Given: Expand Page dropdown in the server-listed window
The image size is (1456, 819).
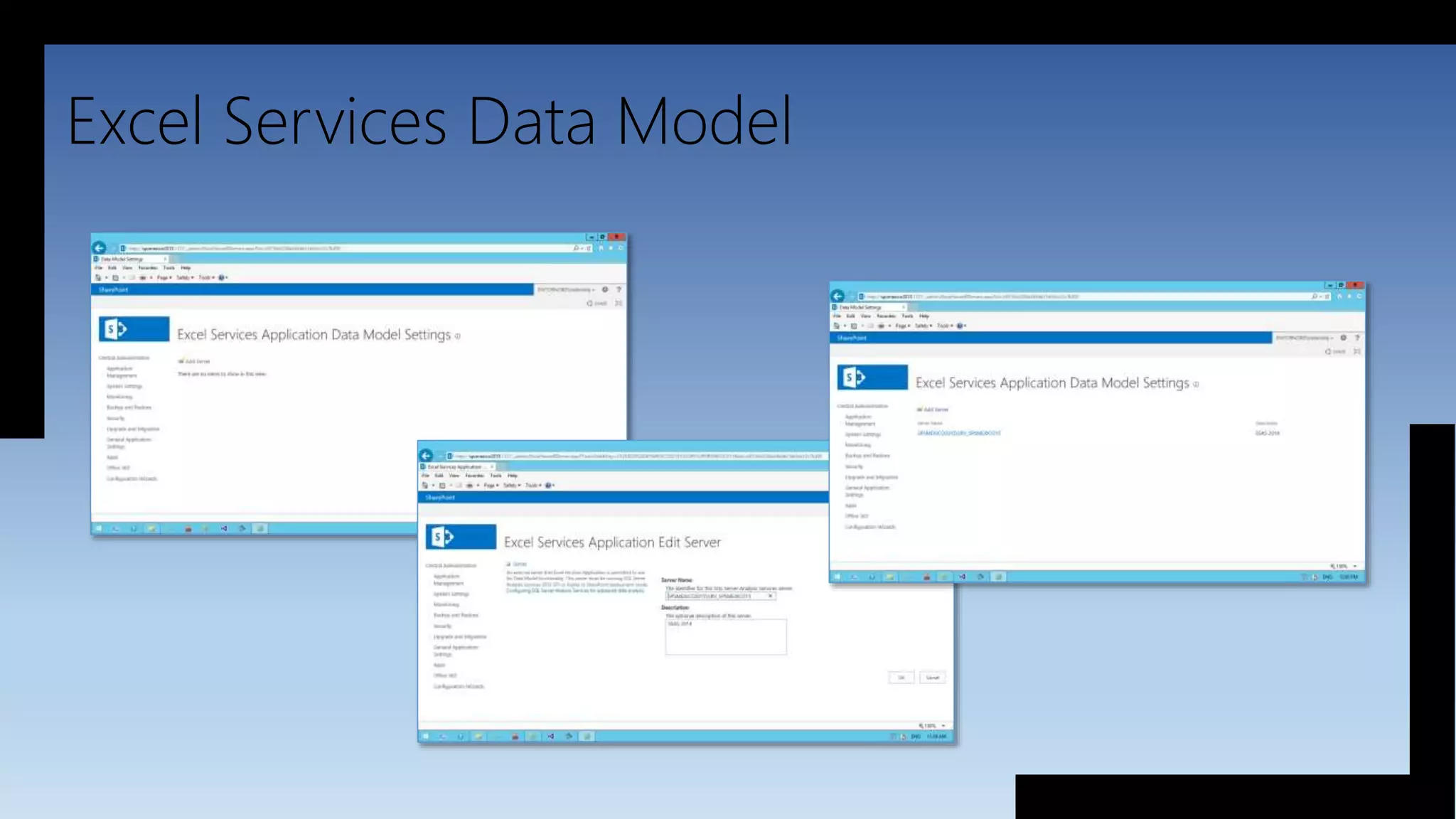Looking at the screenshot, I should pyautogui.click(x=903, y=326).
